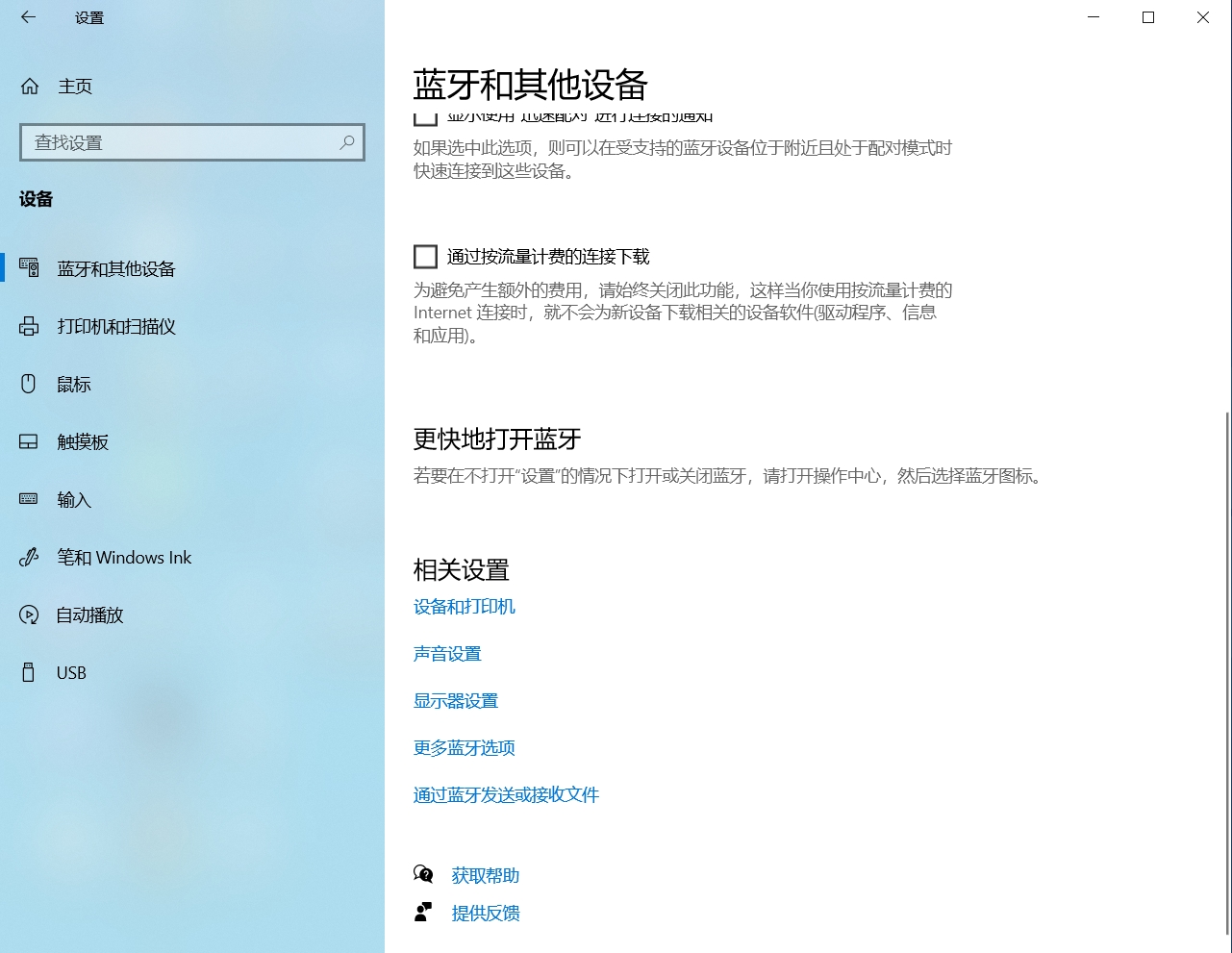Click the 更多蓝牙选项 link

[x=465, y=748]
